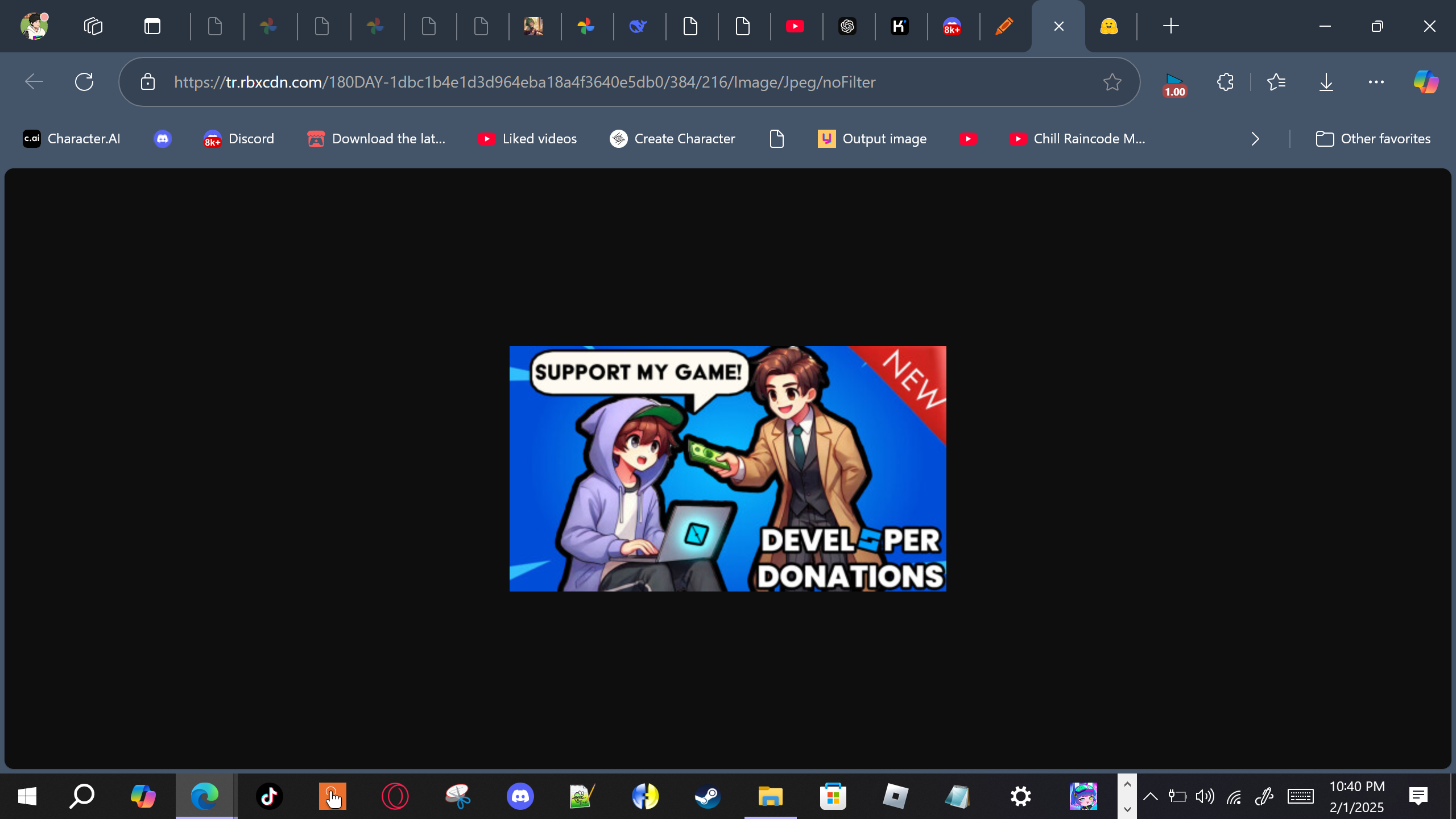
Task: Refresh the current page
Action: 84,82
